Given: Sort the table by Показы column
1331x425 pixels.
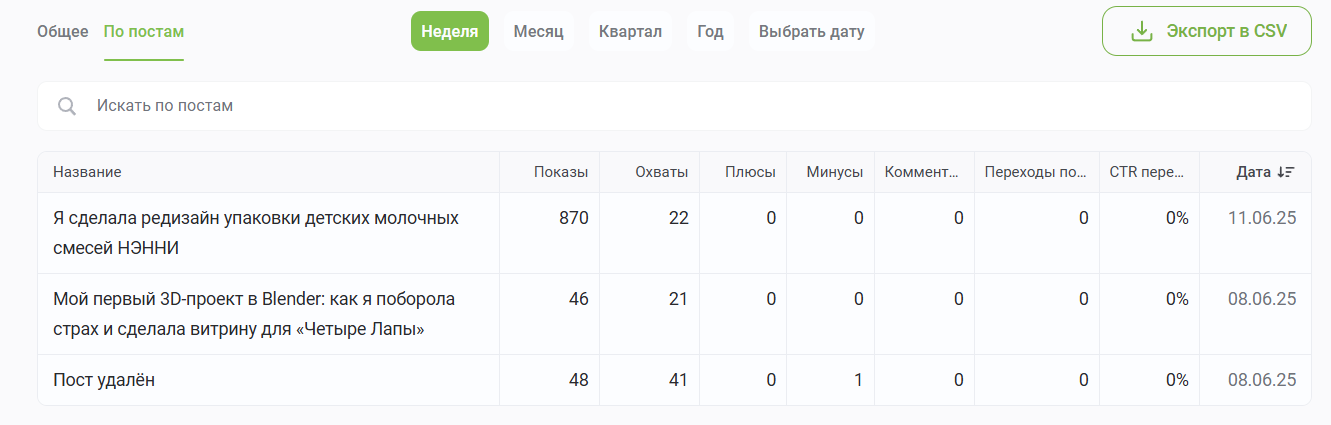Looking at the screenshot, I should (x=561, y=172).
